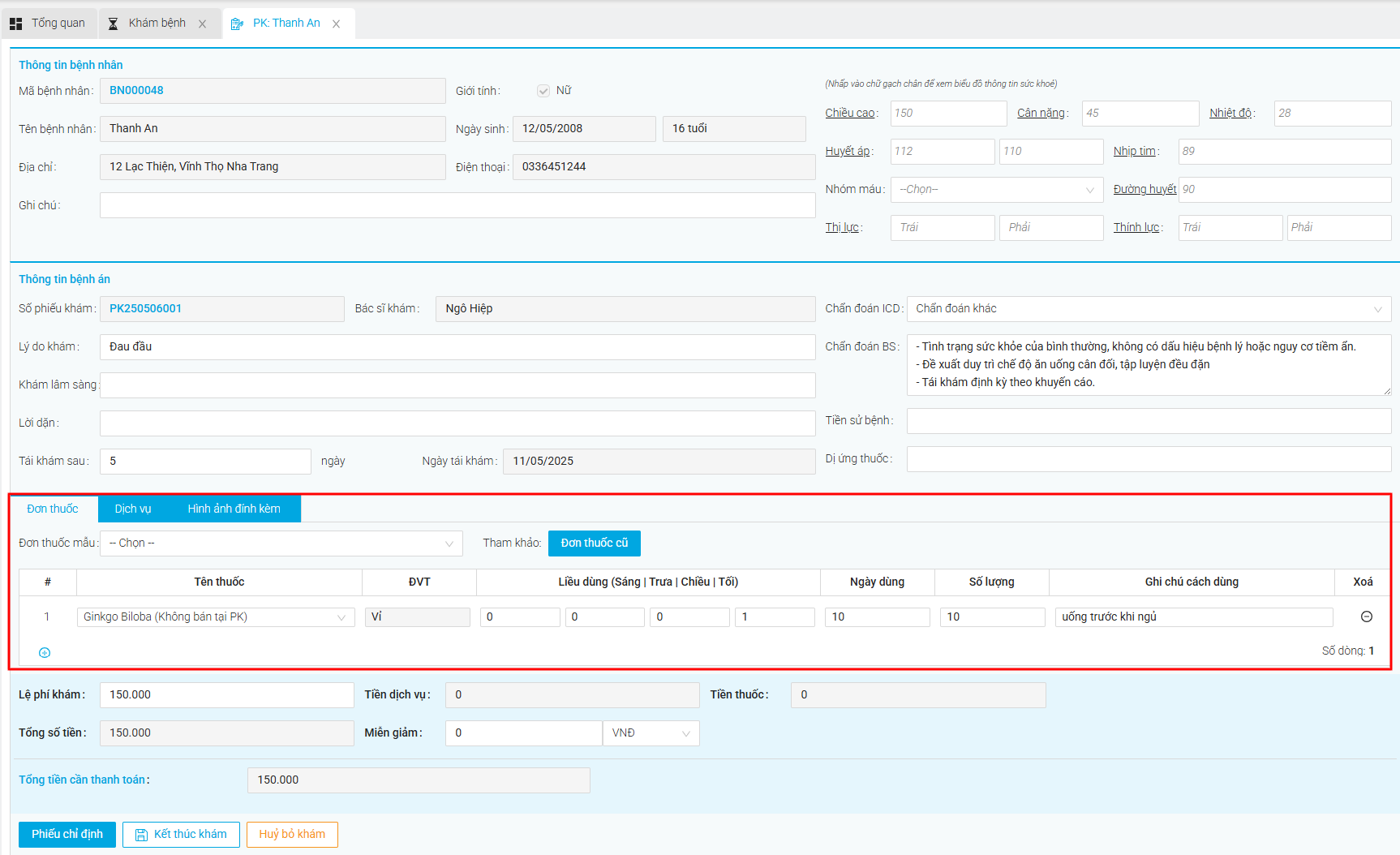Image resolution: width=1400 pixels, height=855 pixels.
Task: Click the Nhiệt độ input field
Action: pyautogui.click(x=1333, y=113)
